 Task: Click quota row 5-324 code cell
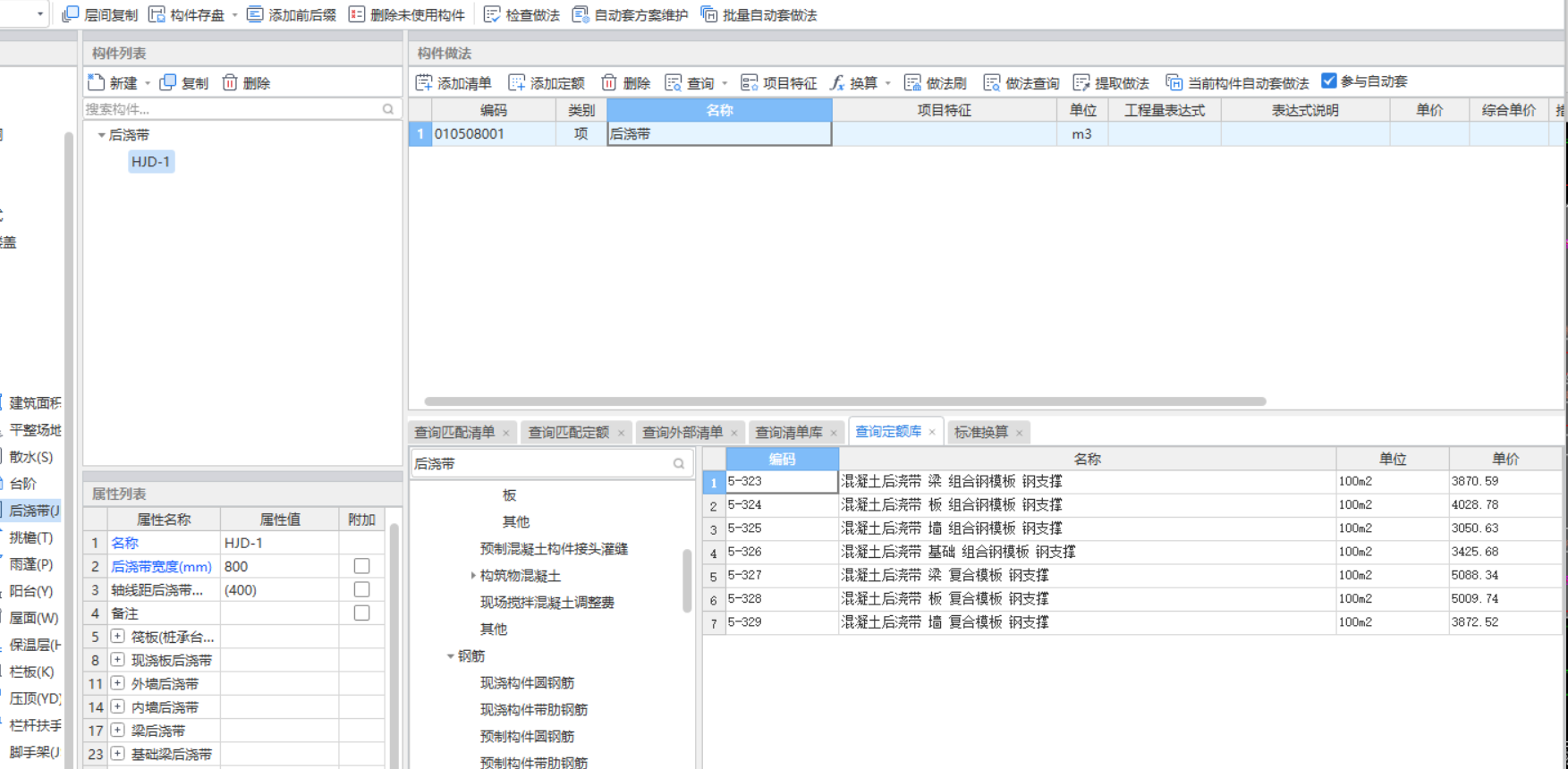tap(782, 505)
